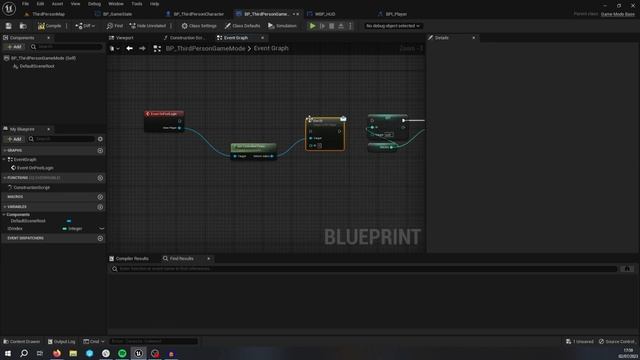The width and height of the screenshot is (640, 360).
Task: Save the current blueprint
Action: 9,26
